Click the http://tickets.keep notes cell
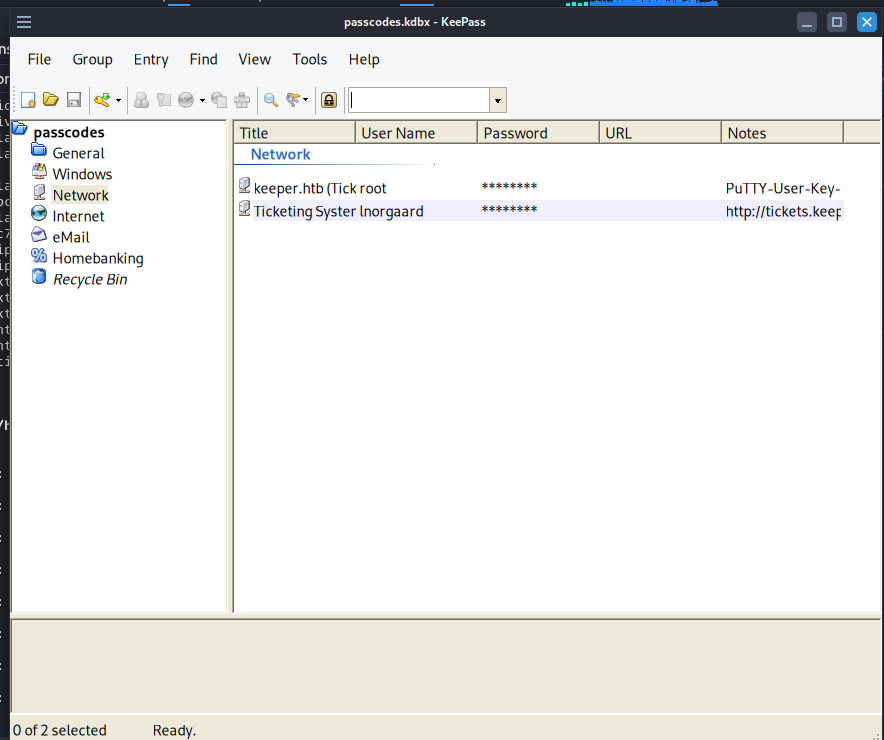The height and width of the screenshot is (740, 884). pyautogui.click(x=783, y=211)
